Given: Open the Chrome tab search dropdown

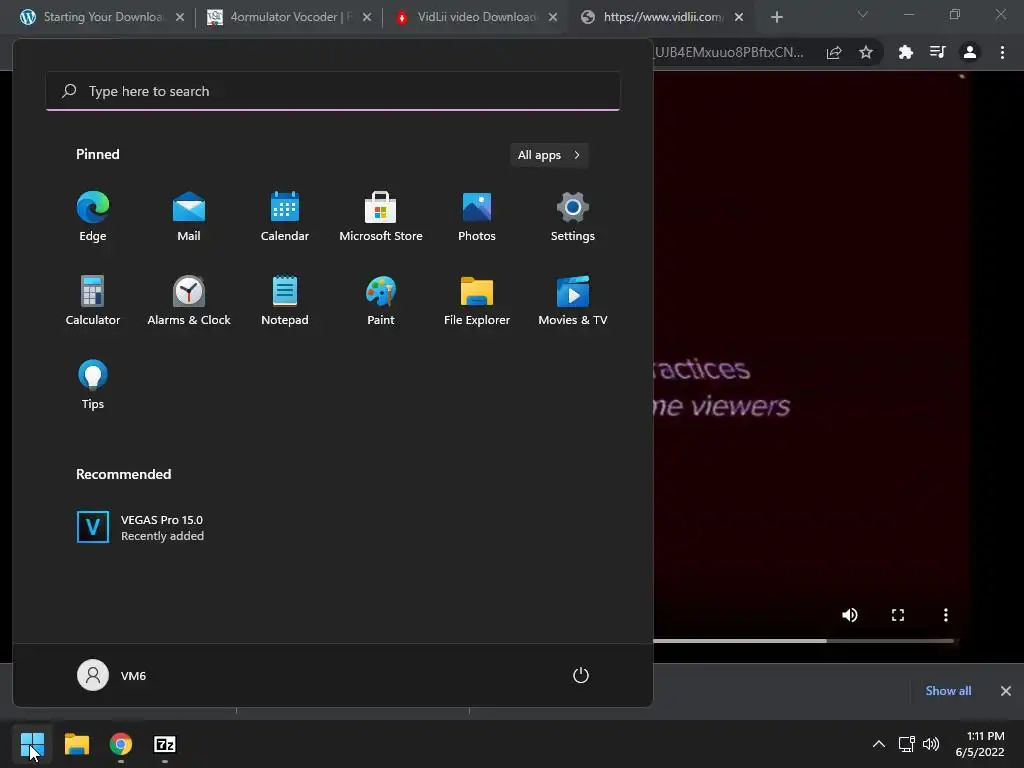Looking at the screenshot, I should click(x=863, y=14).
